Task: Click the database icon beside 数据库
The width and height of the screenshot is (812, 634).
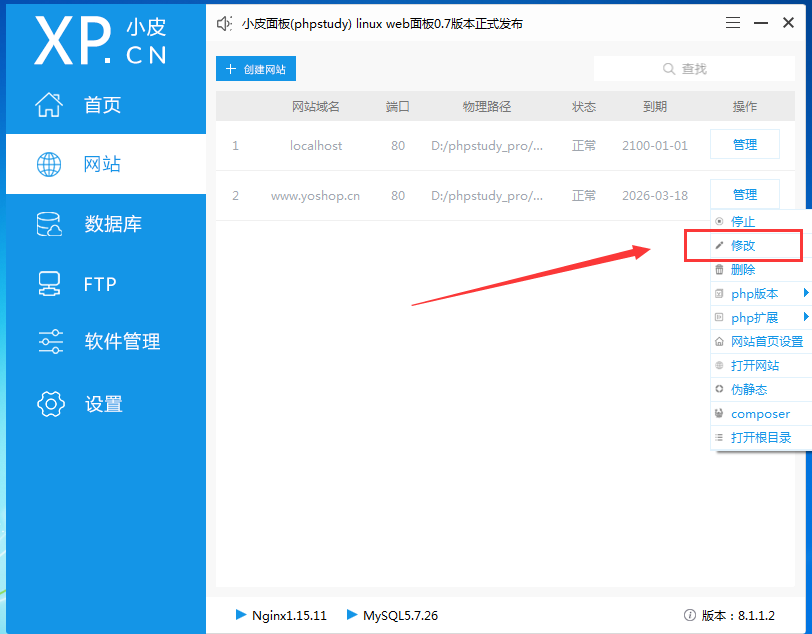Action: coord(49,224)
